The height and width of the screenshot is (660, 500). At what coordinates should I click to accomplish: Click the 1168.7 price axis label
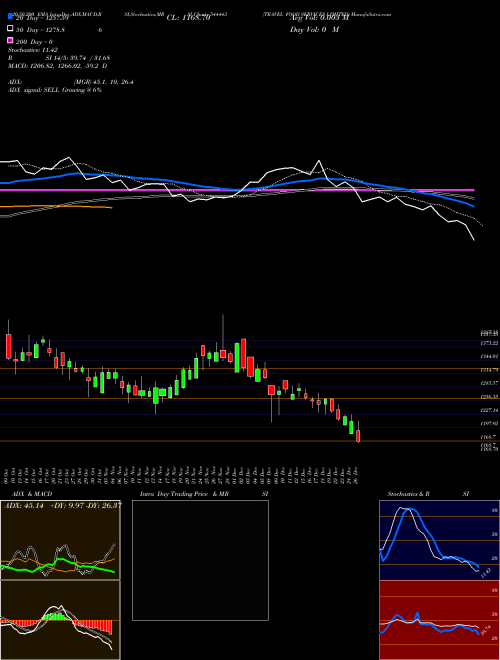(x=489, y=437)
